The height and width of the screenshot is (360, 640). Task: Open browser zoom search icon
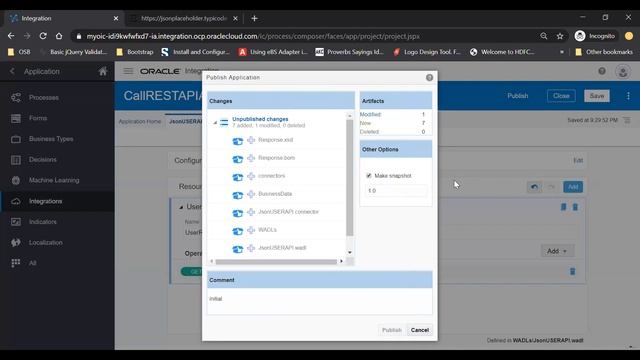click(x=544, y=36)
